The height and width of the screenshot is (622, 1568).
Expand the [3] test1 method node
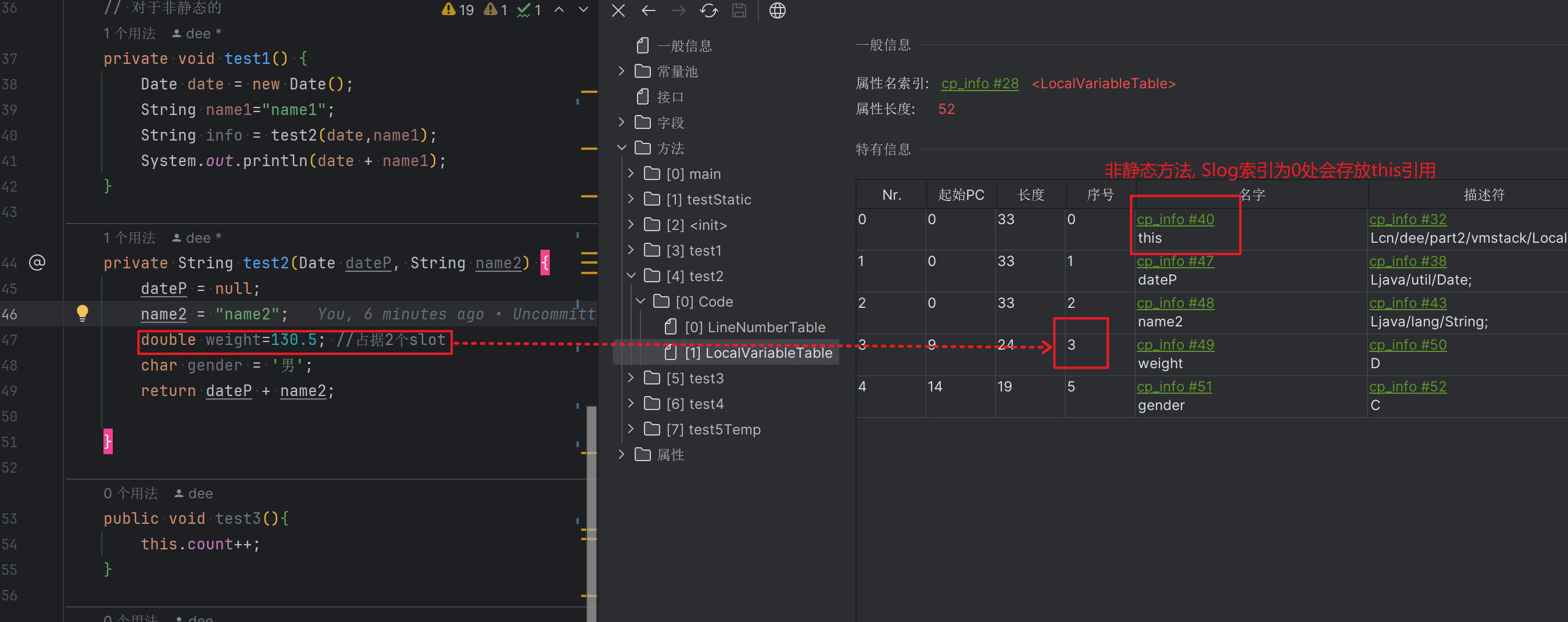pos(631,250)
